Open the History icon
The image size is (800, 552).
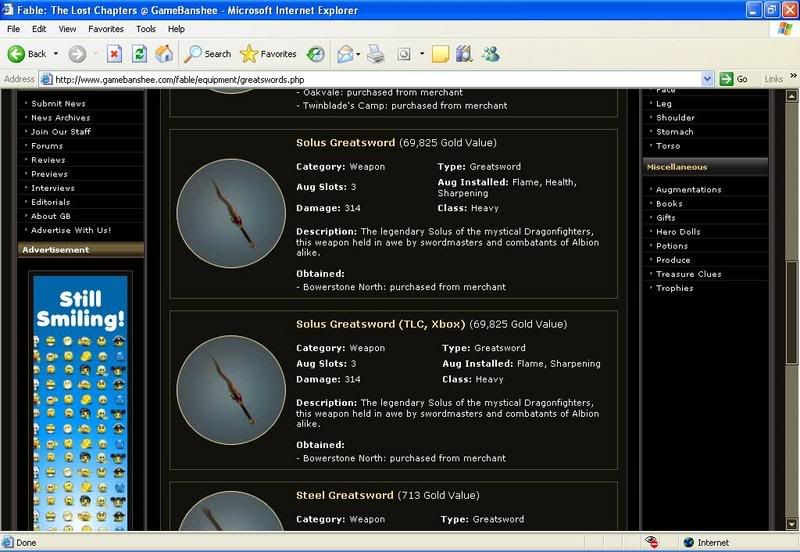315,54
